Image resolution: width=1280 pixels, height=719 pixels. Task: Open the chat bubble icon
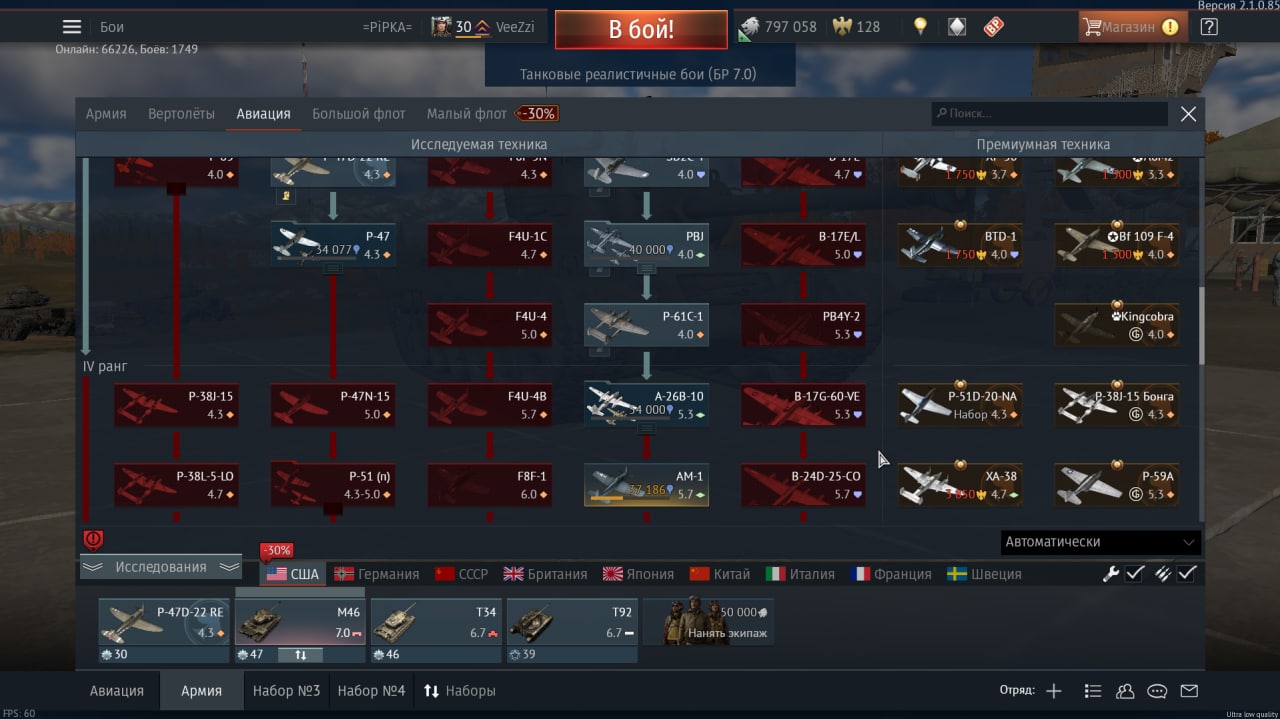(1157, 691)
